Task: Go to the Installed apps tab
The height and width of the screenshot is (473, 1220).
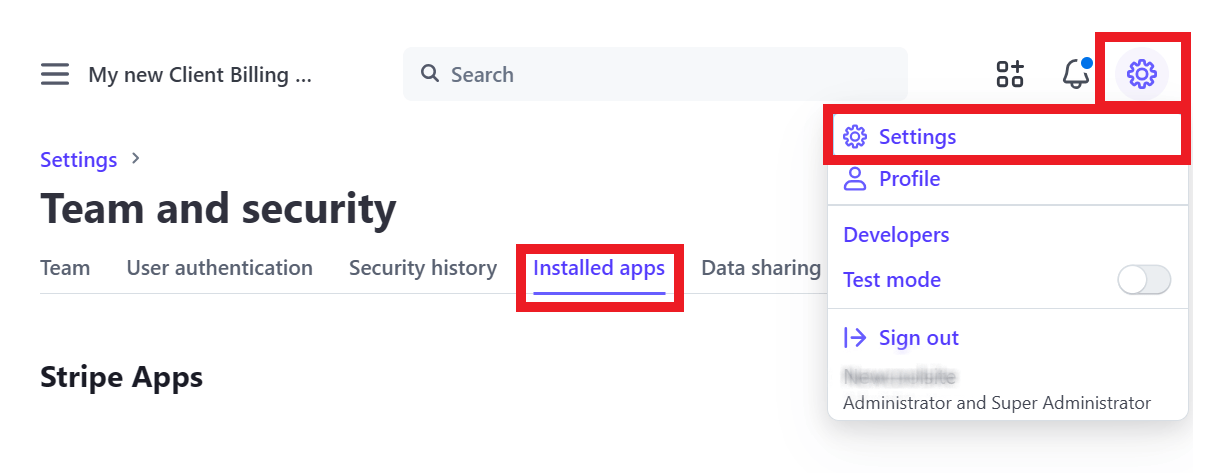Action: coord(599,268)
